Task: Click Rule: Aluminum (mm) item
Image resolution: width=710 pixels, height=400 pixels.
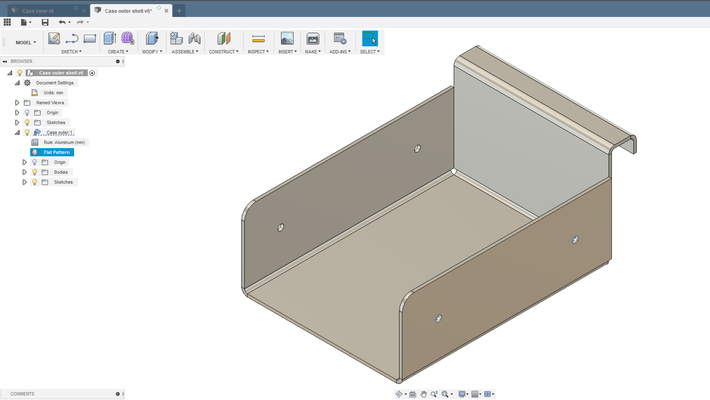Action: point(64,142)
